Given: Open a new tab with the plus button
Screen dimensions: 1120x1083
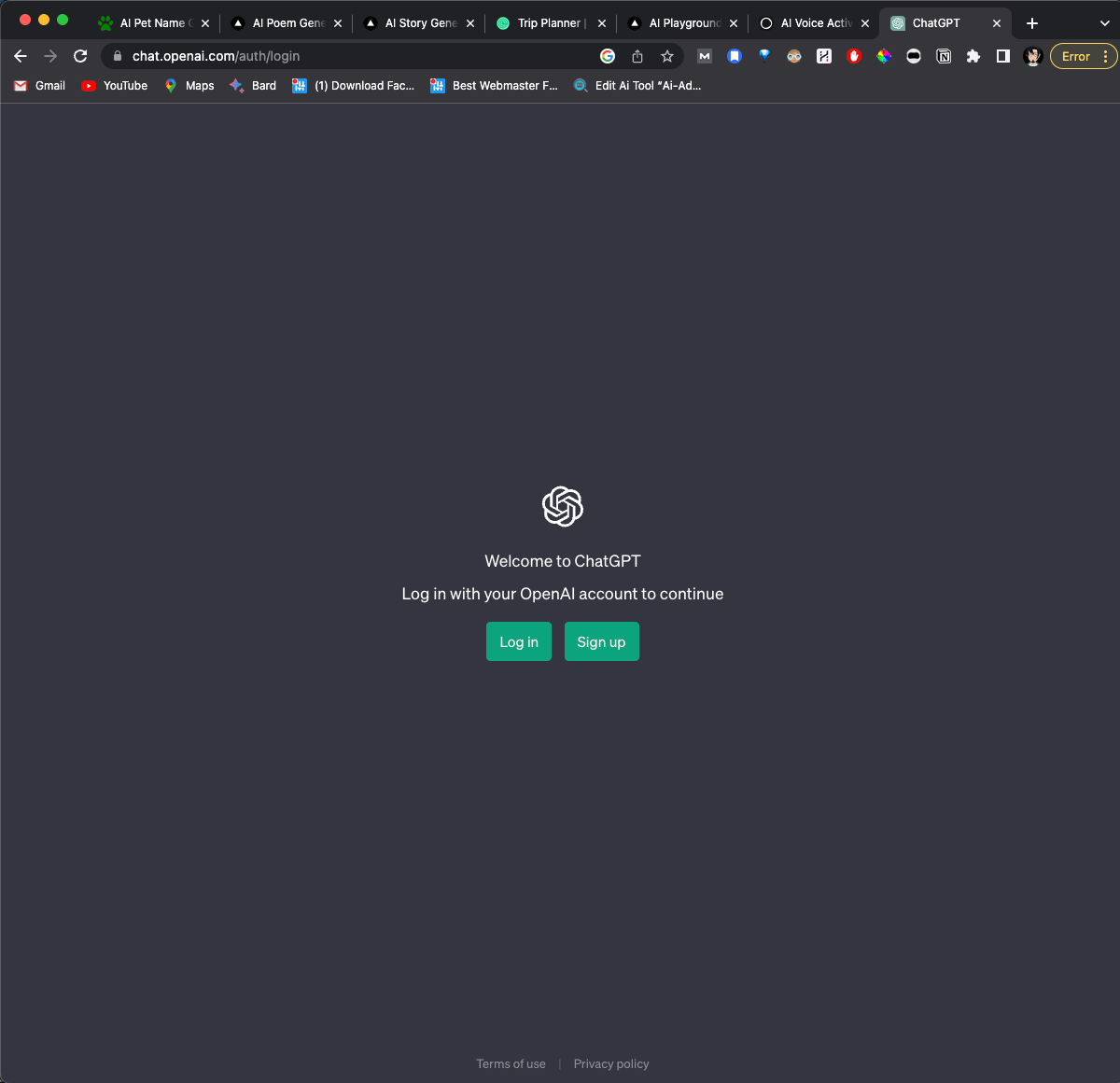Looking at the screenshot, I should (x=1032, y=23).
